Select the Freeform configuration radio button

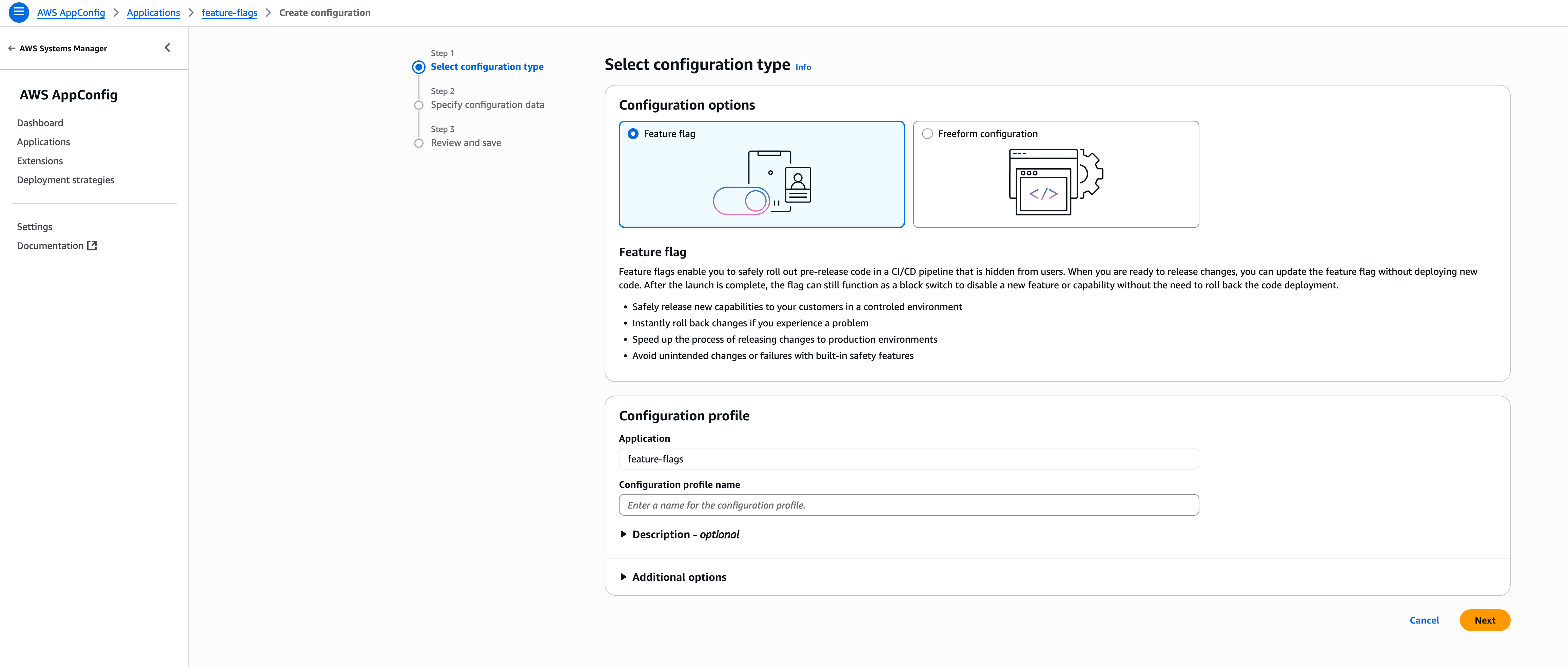tap(927, 133)
